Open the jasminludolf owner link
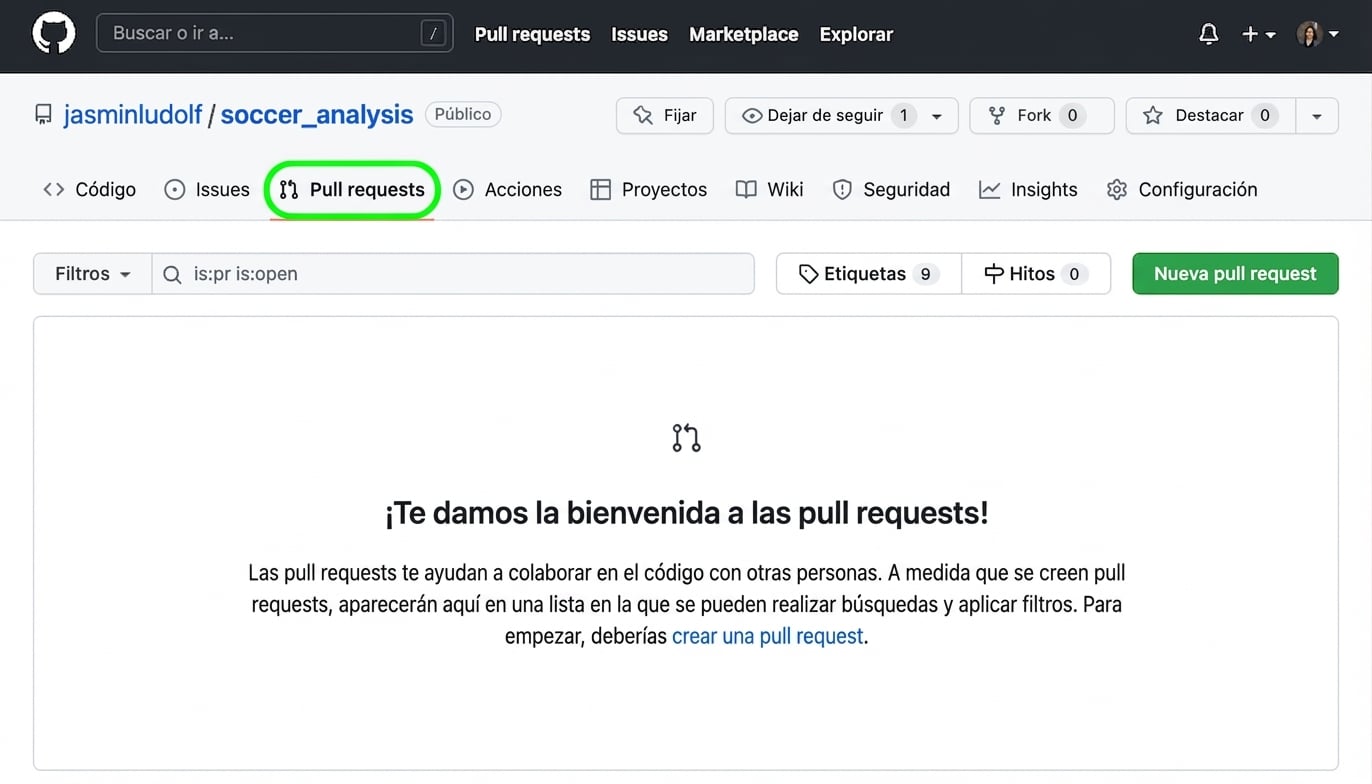Screen dimensions: 1372x784 point(133,115)
